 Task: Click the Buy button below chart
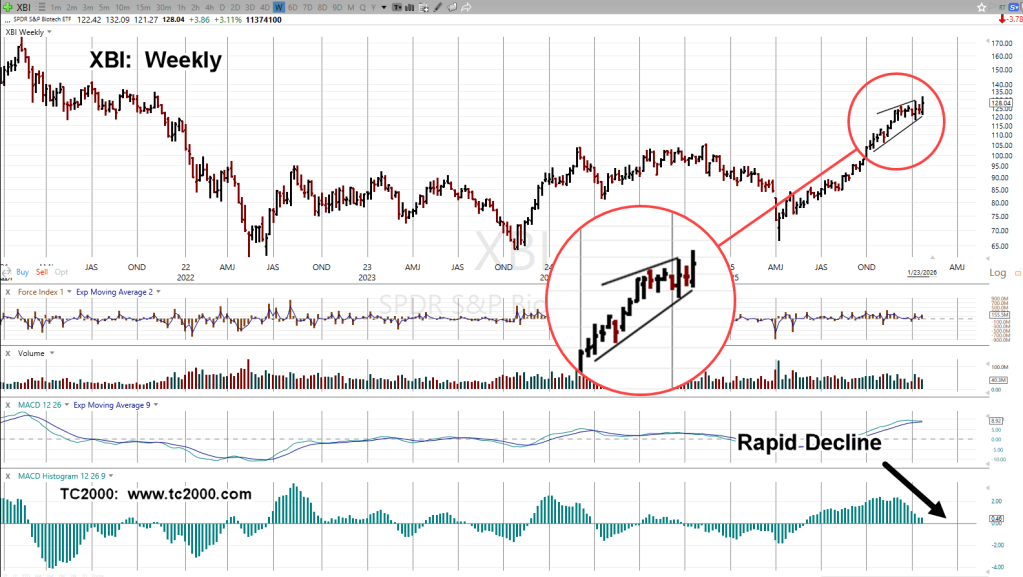22,272
